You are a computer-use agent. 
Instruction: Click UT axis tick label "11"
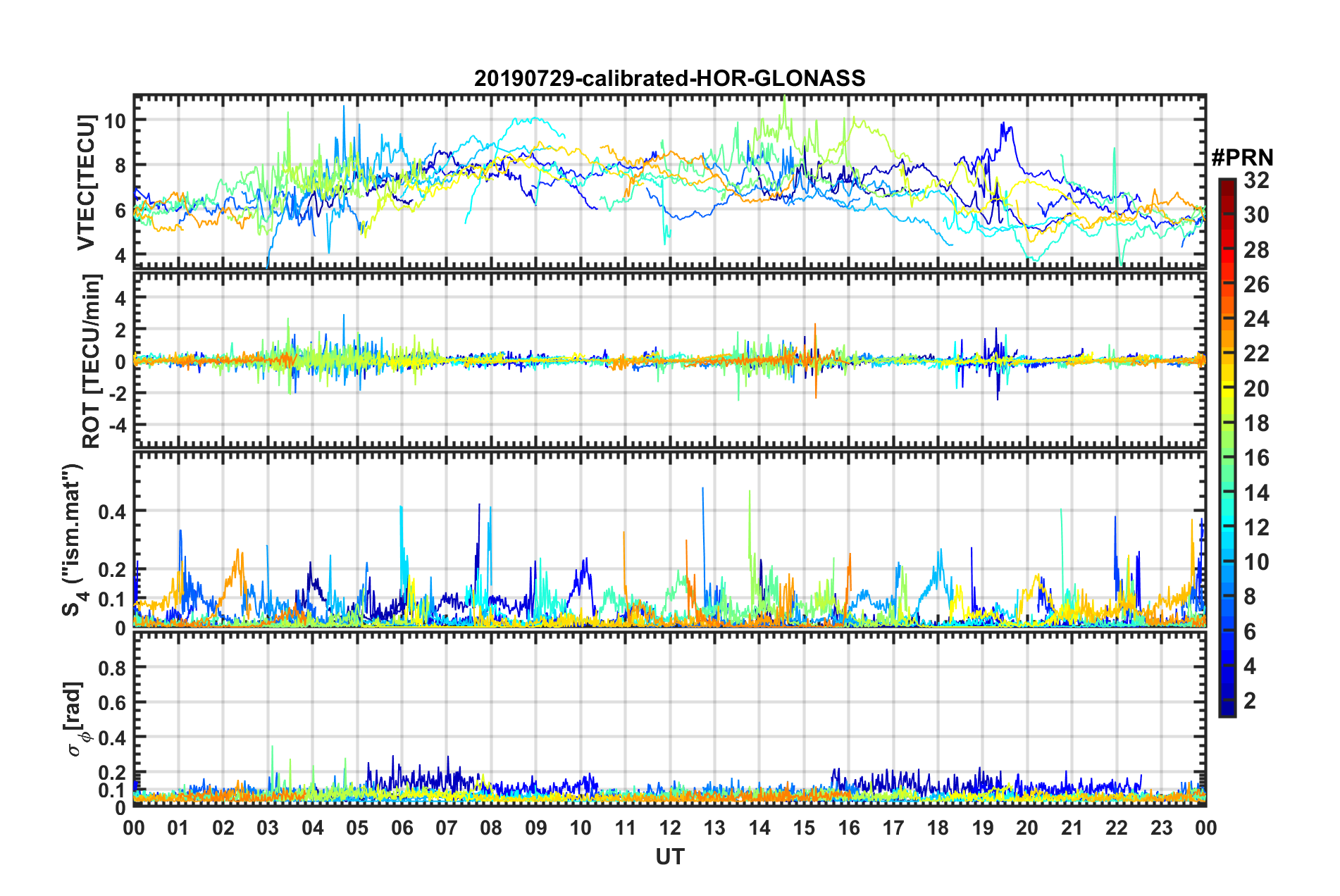click(x=626, y=828)
